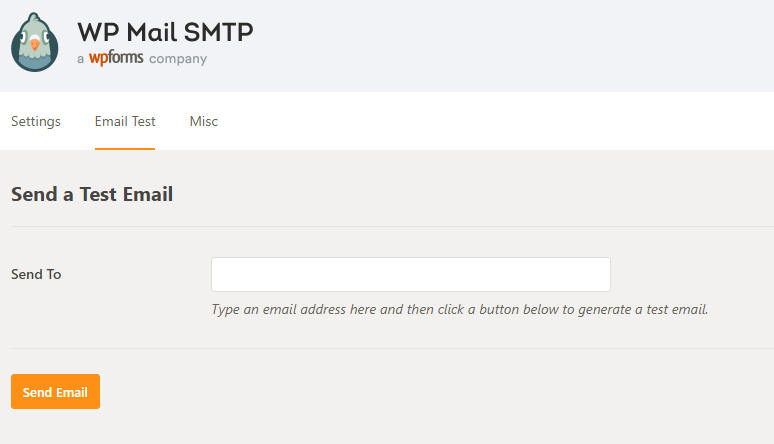
Task: Click the WP Mail SMTP title text
Action: pos(165,32)
